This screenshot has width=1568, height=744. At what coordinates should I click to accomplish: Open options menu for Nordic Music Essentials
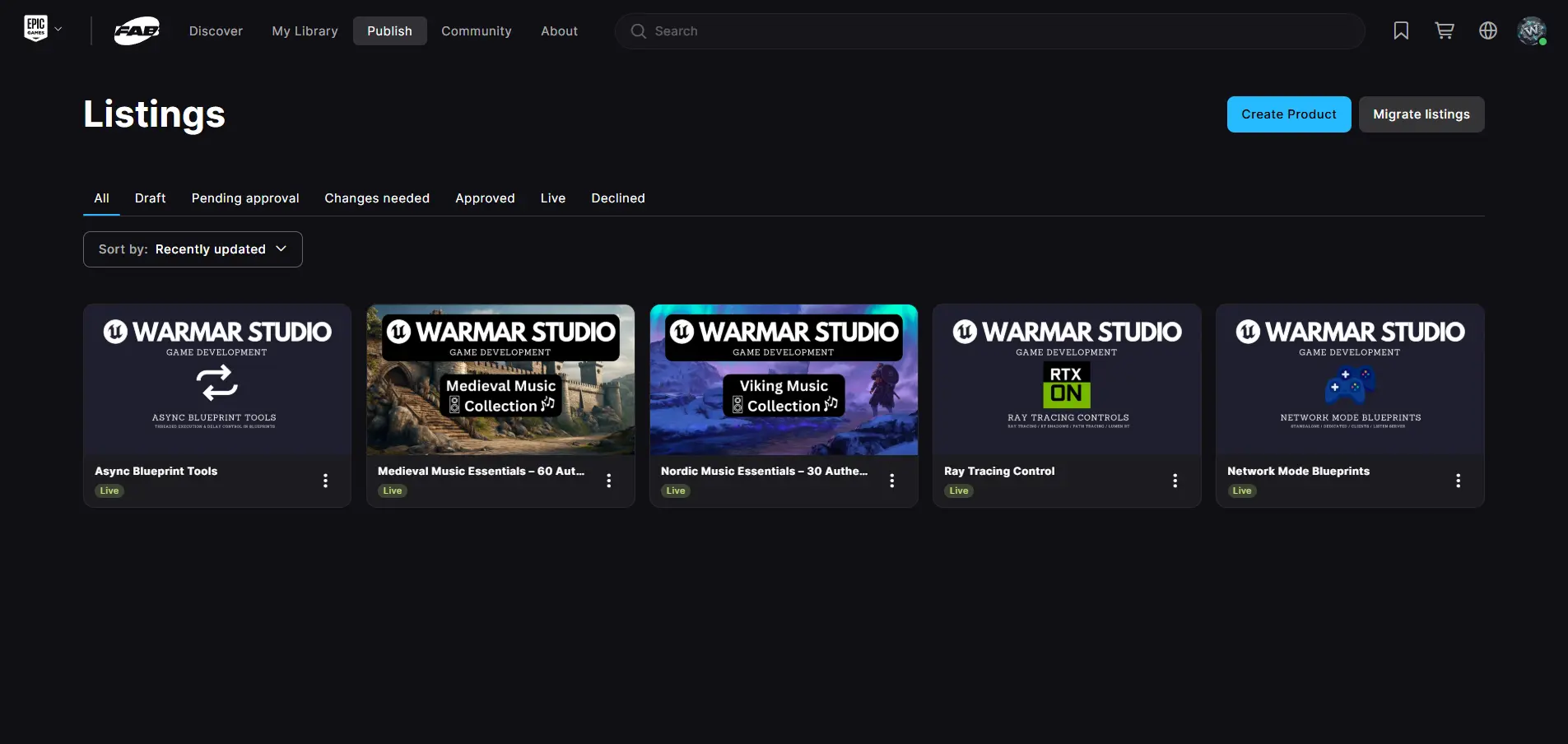click(x=892, y=481)
